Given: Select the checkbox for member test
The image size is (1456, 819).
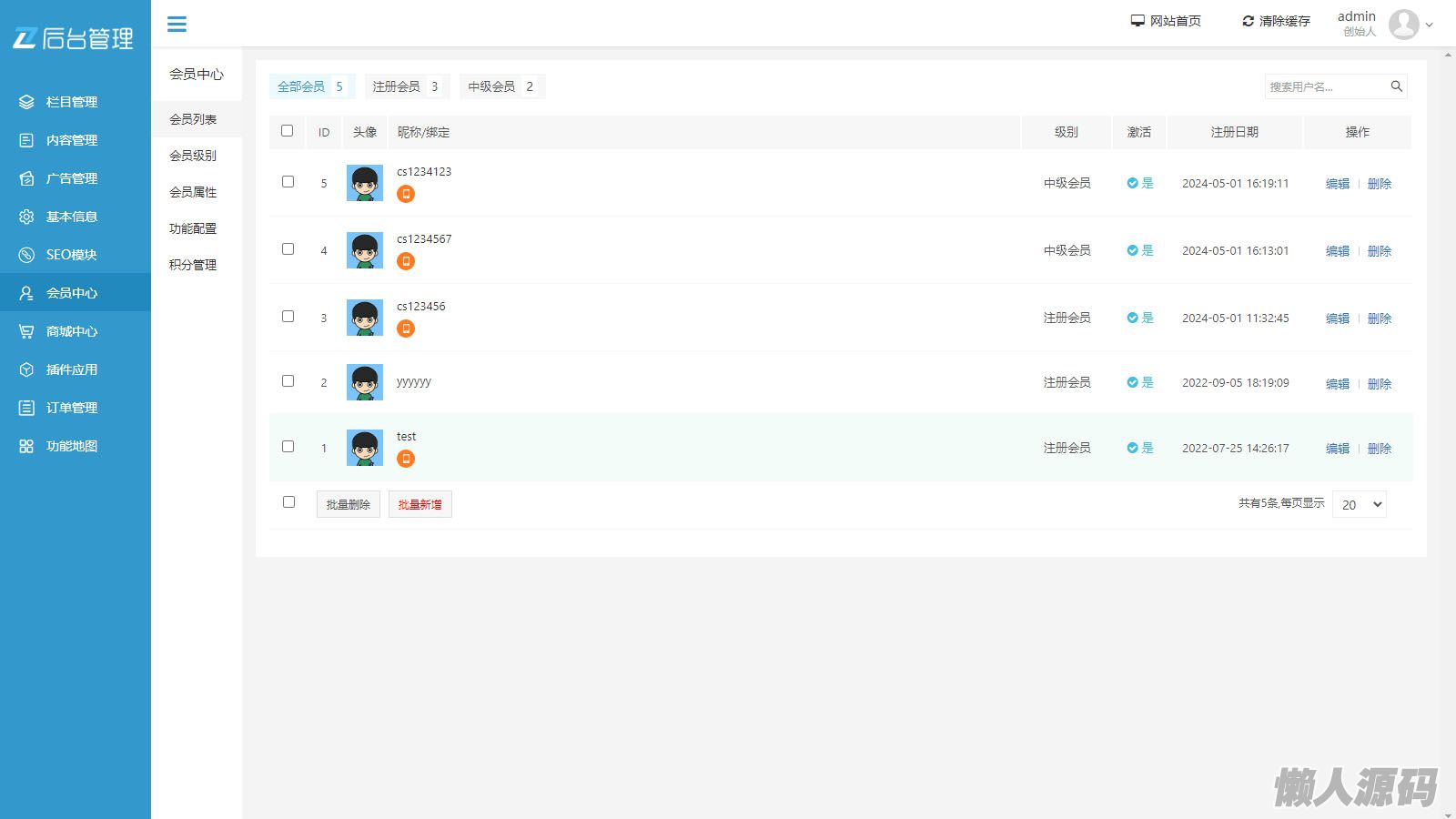Looking at the screenshot, I should click(288, 447).
